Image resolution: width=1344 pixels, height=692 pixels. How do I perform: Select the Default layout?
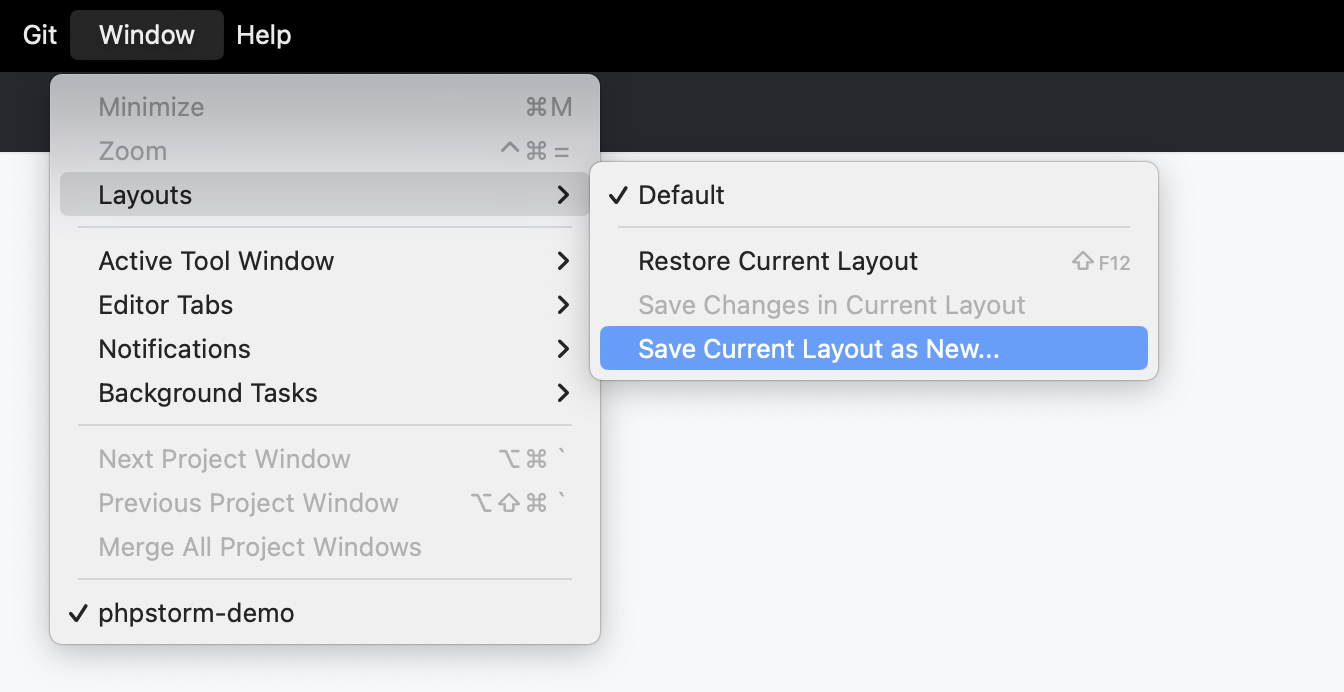(681, 195)
